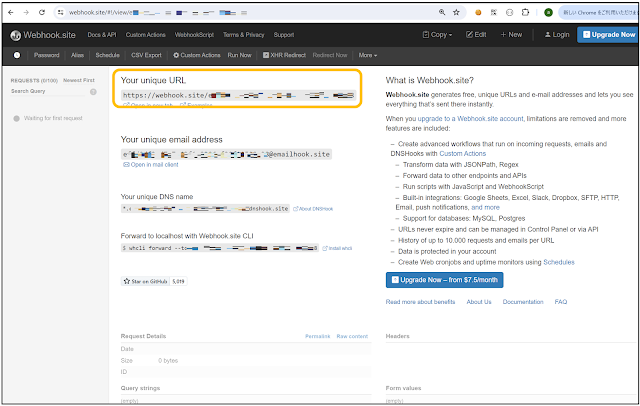Open the green Chrome profile avatar
The width and height of the screenshot is (640, 406).
549,13
